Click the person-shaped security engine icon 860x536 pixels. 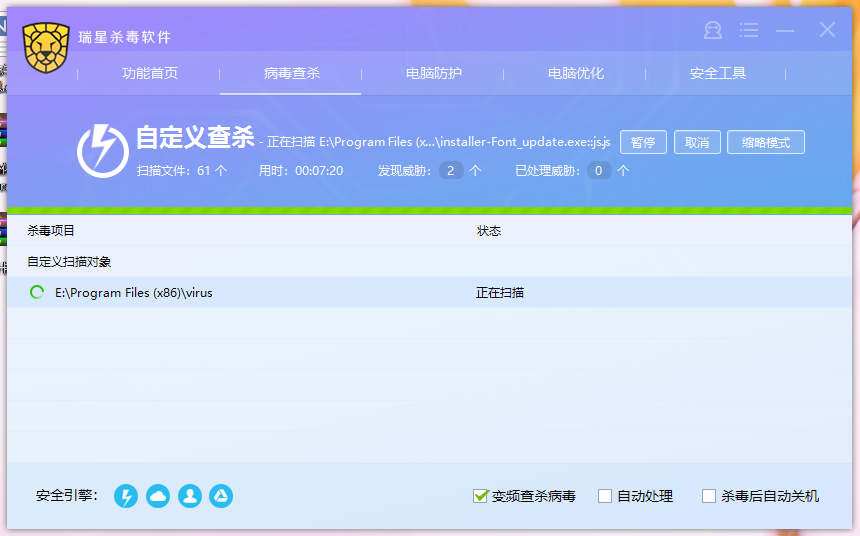[190, 496]
